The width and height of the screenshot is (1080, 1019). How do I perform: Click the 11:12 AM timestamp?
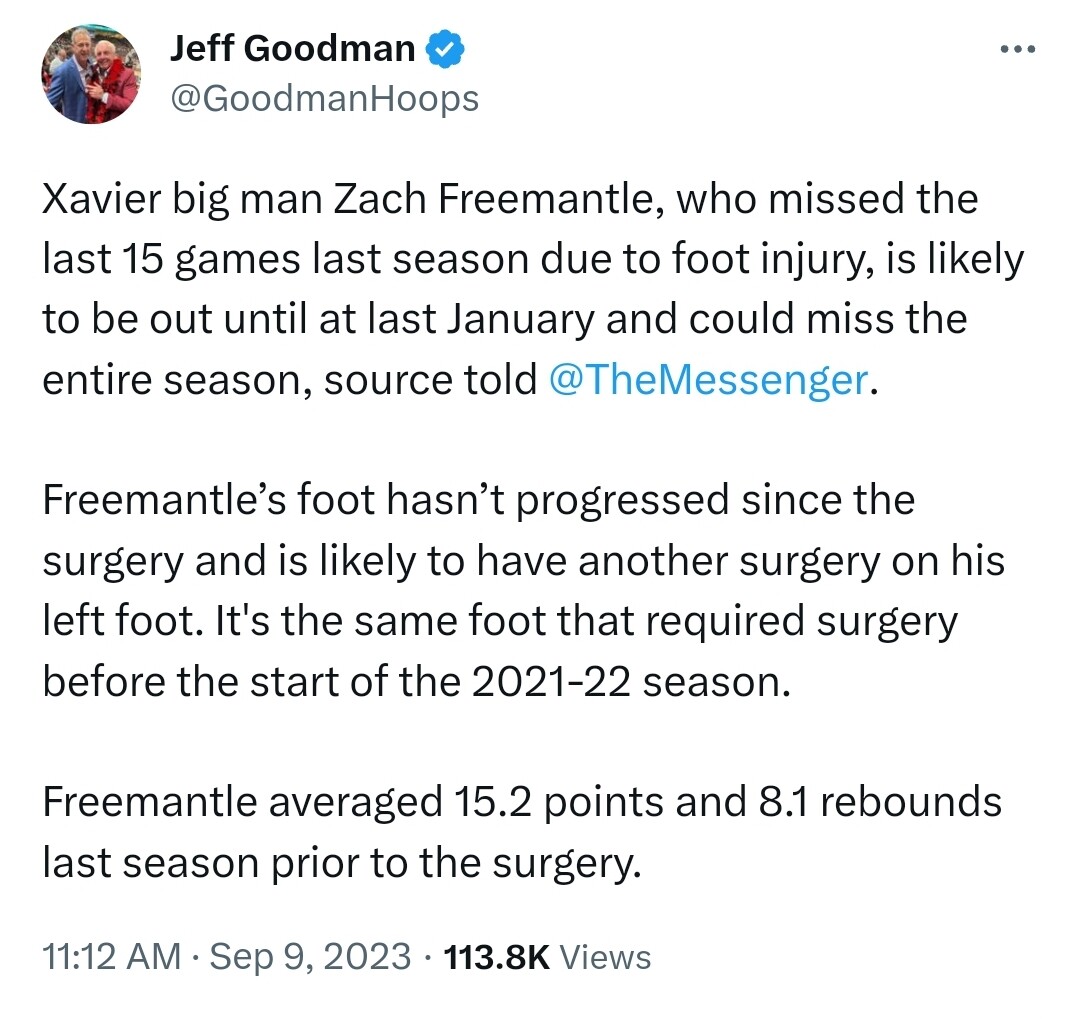pyautogui.click(x=112, y=956)
